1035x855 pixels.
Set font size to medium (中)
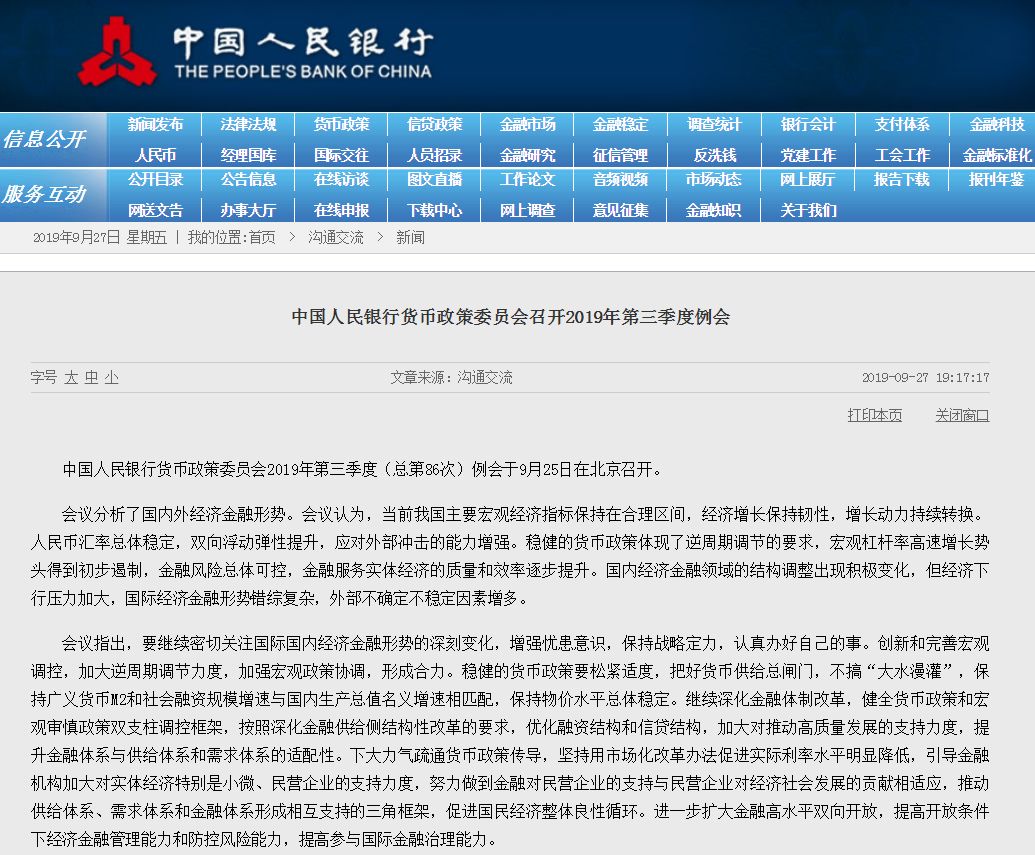(x=91, y=378)
